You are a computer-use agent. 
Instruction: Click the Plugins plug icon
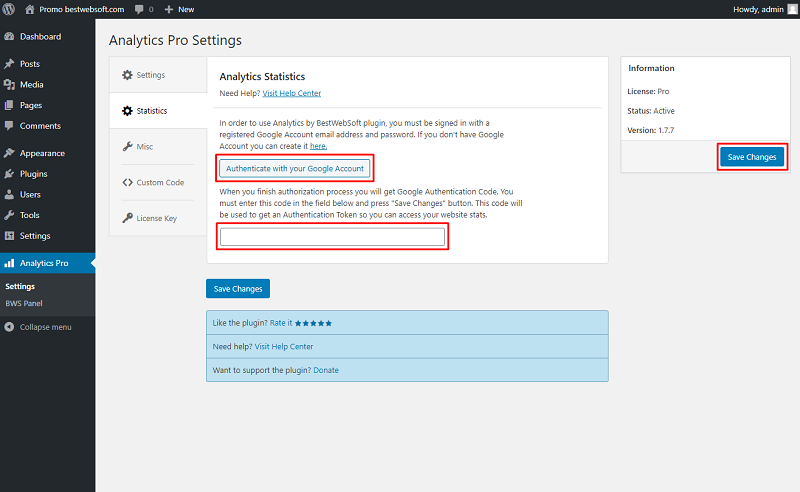click(x=9, y=174)
